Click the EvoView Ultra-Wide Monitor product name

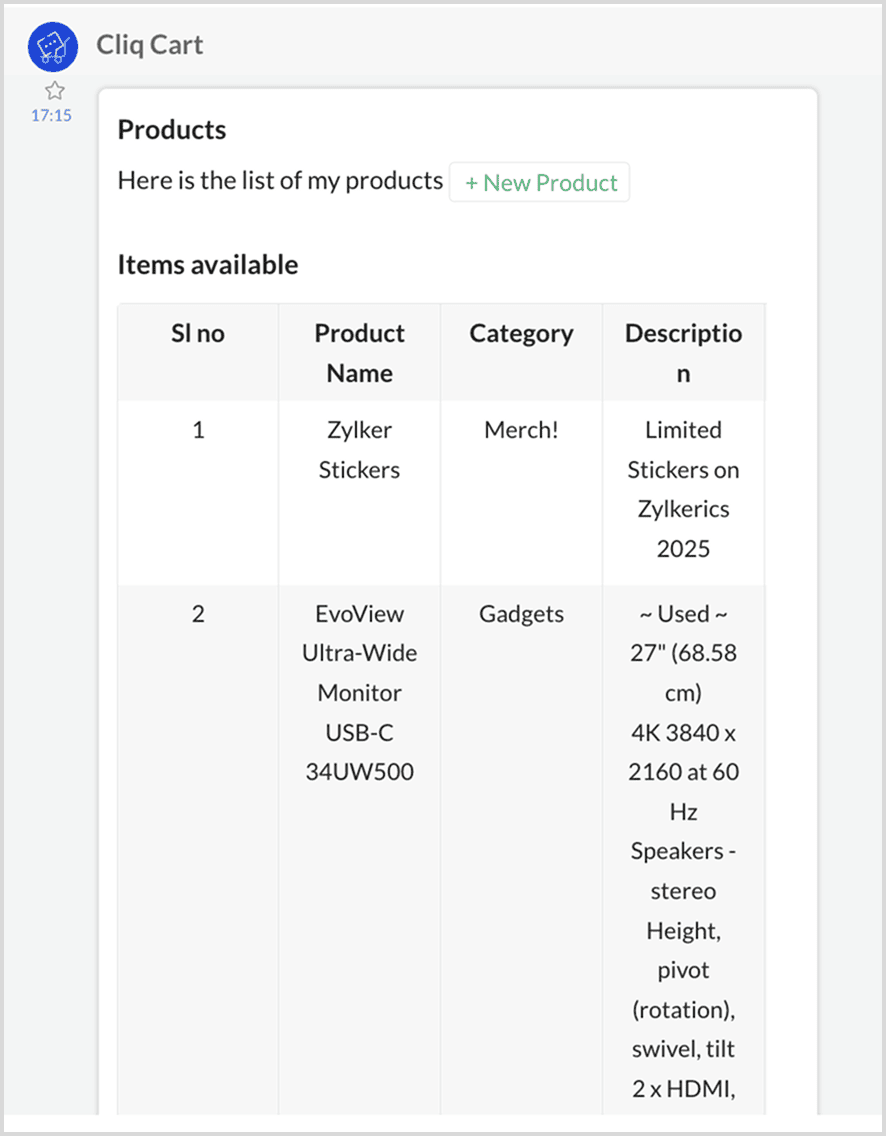pyautogui.click(x=359, y=692)
